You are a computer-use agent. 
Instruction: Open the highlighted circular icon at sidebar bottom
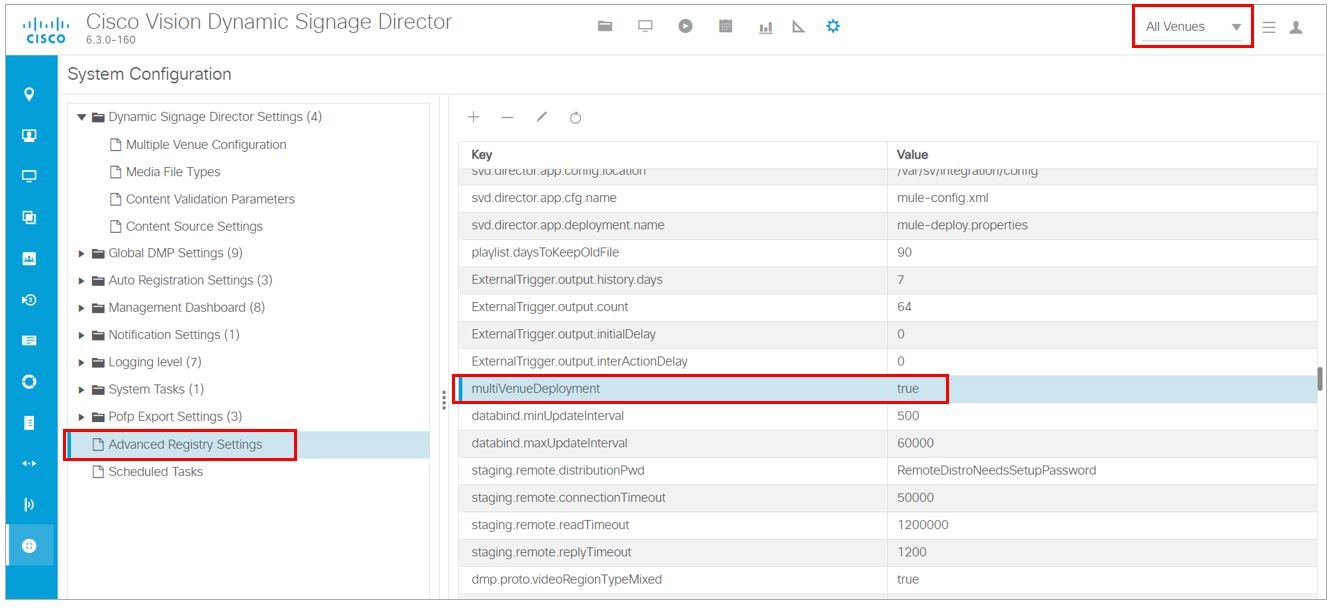click(x=31, y=545)
